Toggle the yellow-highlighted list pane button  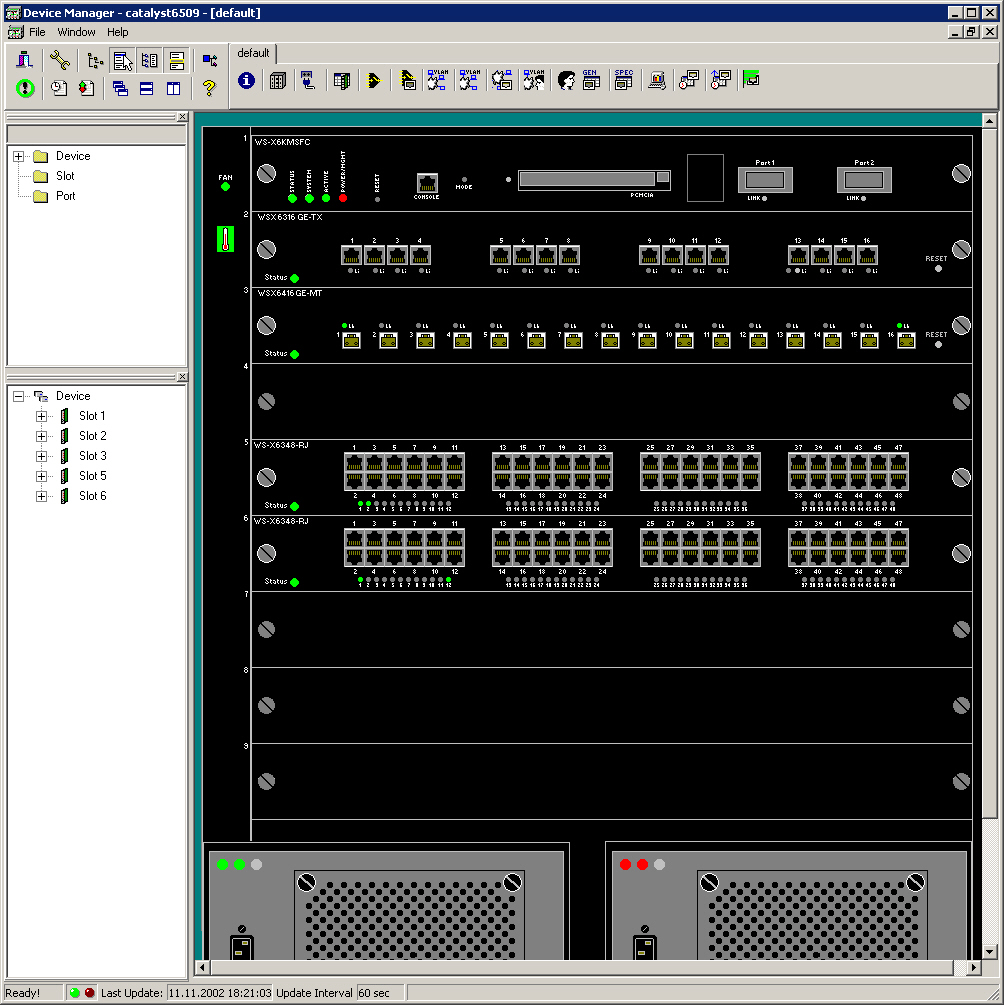click(176, 61)
